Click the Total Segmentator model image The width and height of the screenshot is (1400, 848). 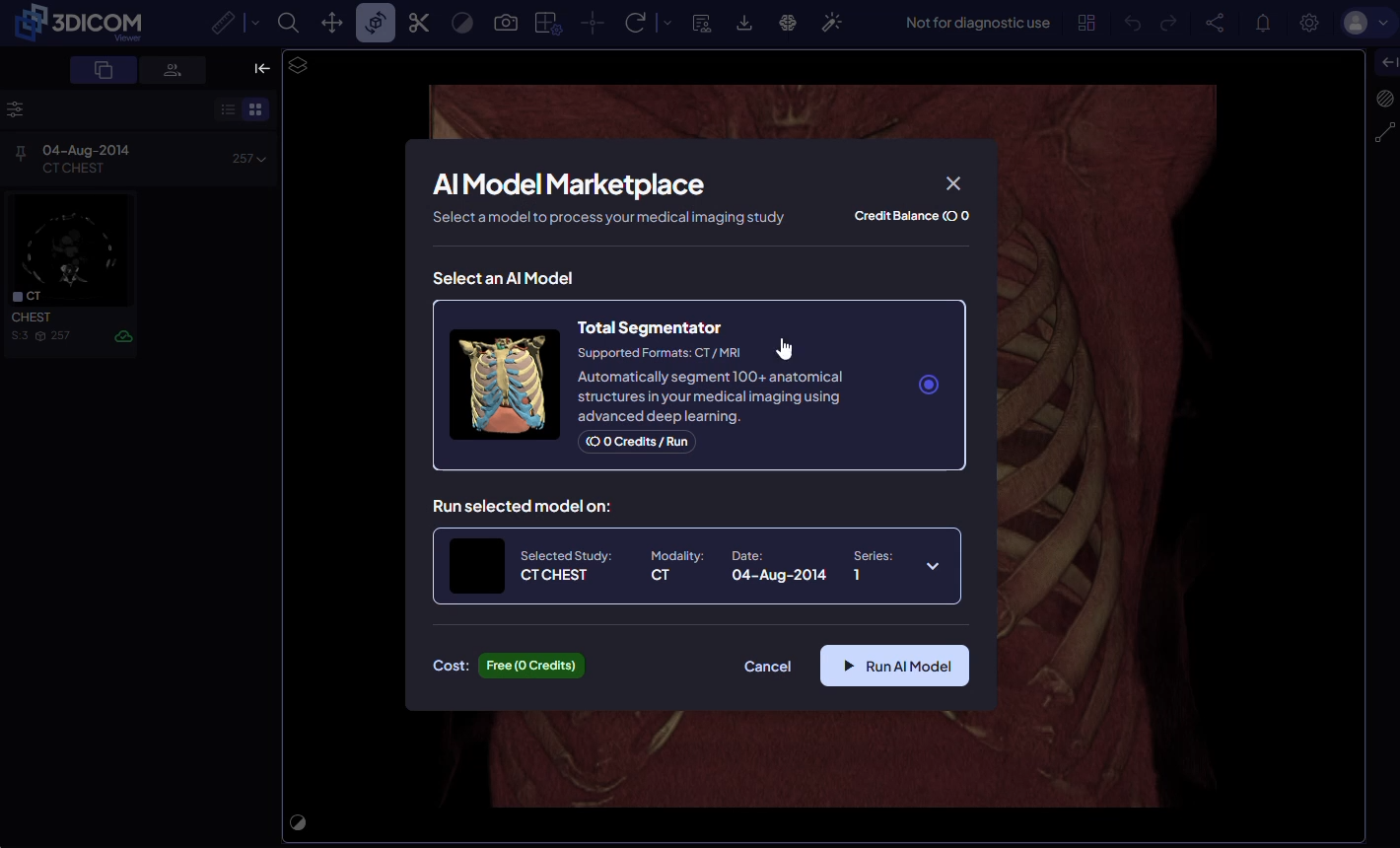point(505,385)
